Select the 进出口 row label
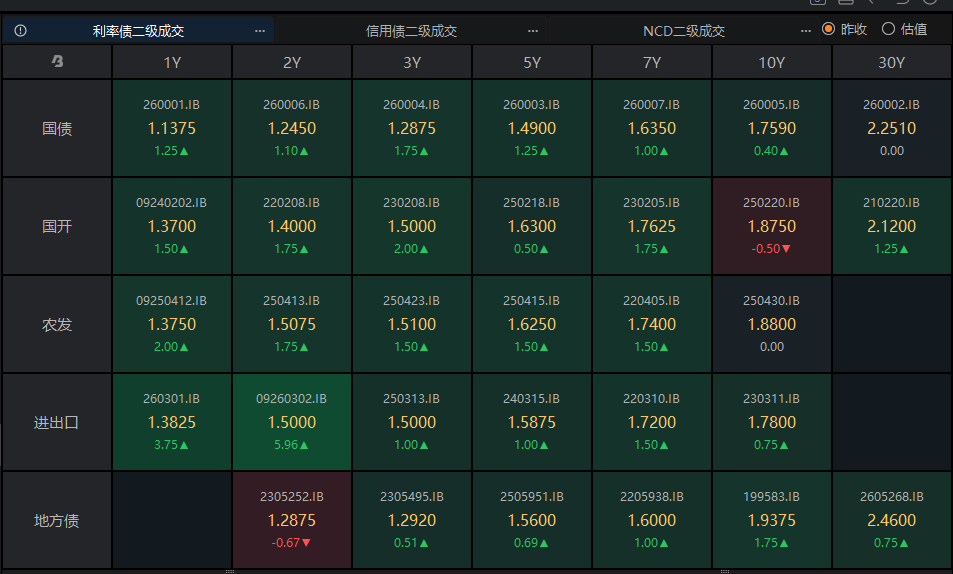This screenshot has height=574, width=953. point(57,422)
